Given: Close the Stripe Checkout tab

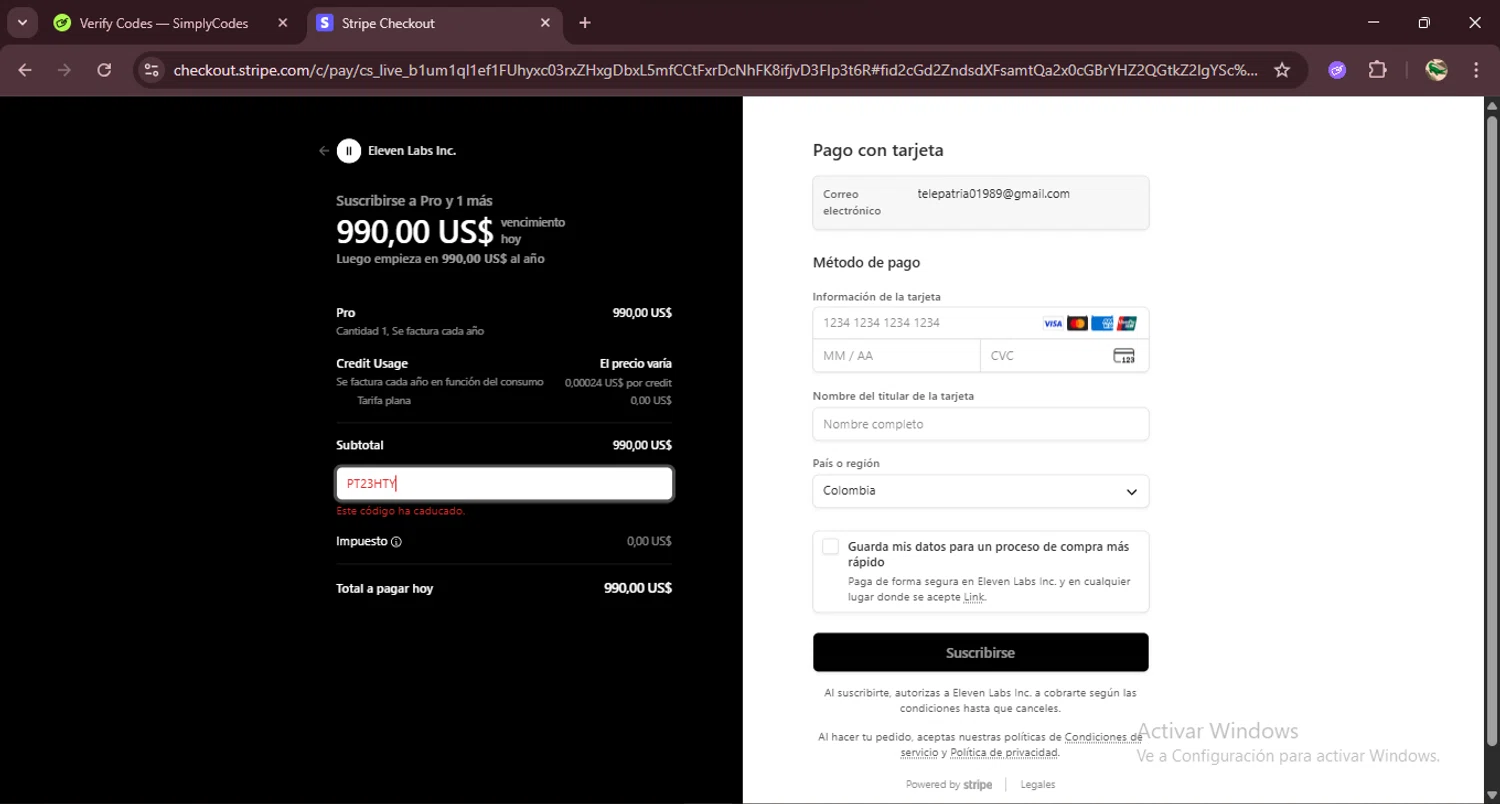Looking at the screenshot, I should [x=545, y=23].
